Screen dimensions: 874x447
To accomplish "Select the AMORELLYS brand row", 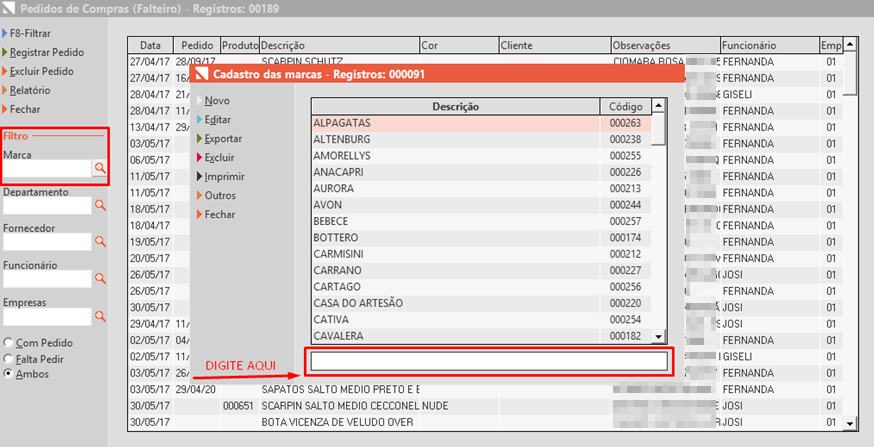I will (481, 156).
